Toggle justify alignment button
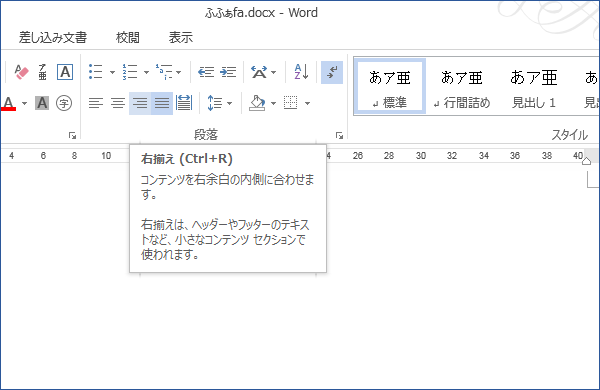 [x=162, y=103]
